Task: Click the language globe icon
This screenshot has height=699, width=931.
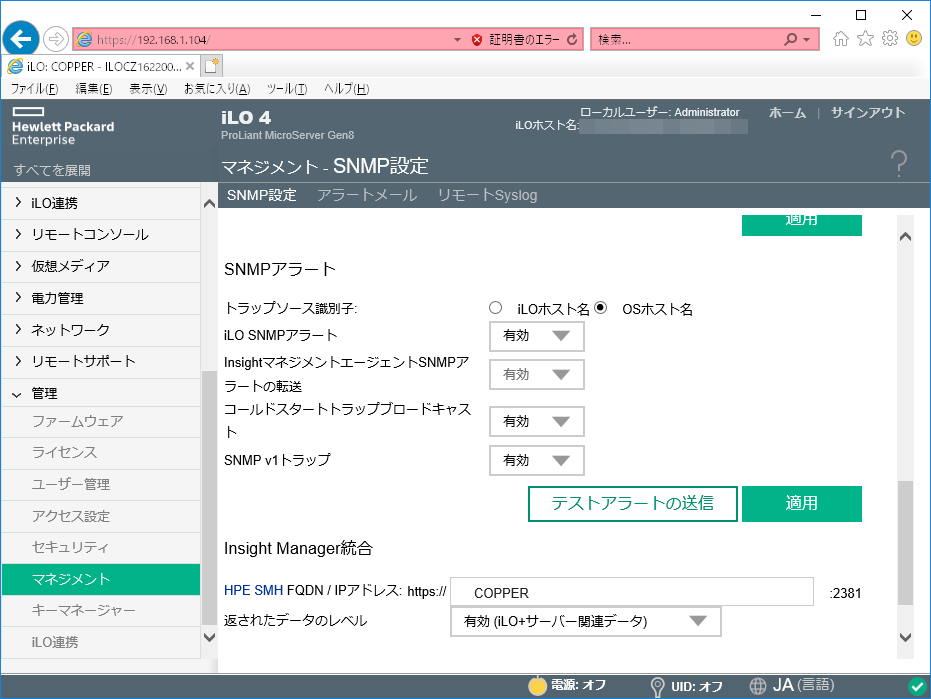Action: (757, 686)
